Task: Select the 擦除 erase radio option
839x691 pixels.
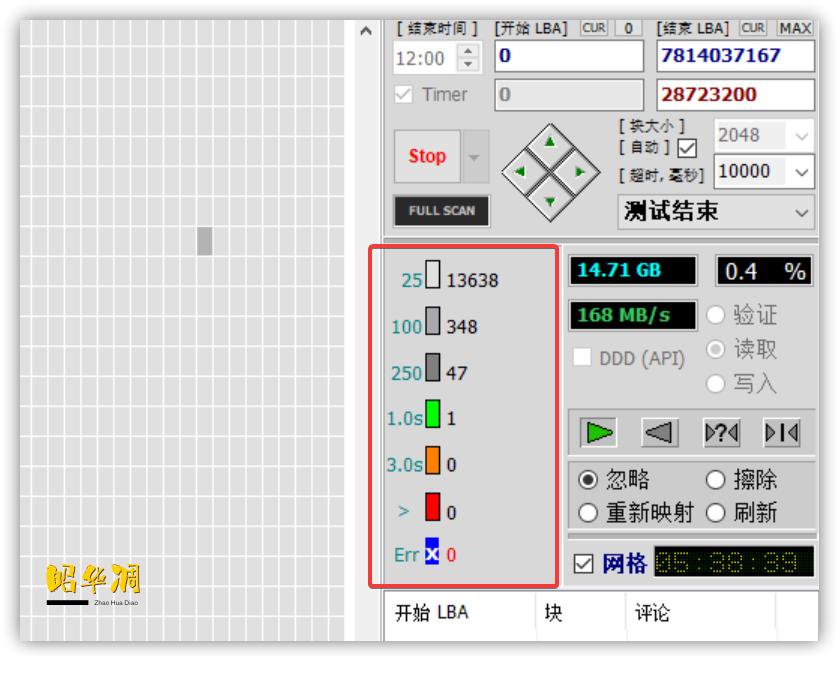Action: (x=715, y=480)
